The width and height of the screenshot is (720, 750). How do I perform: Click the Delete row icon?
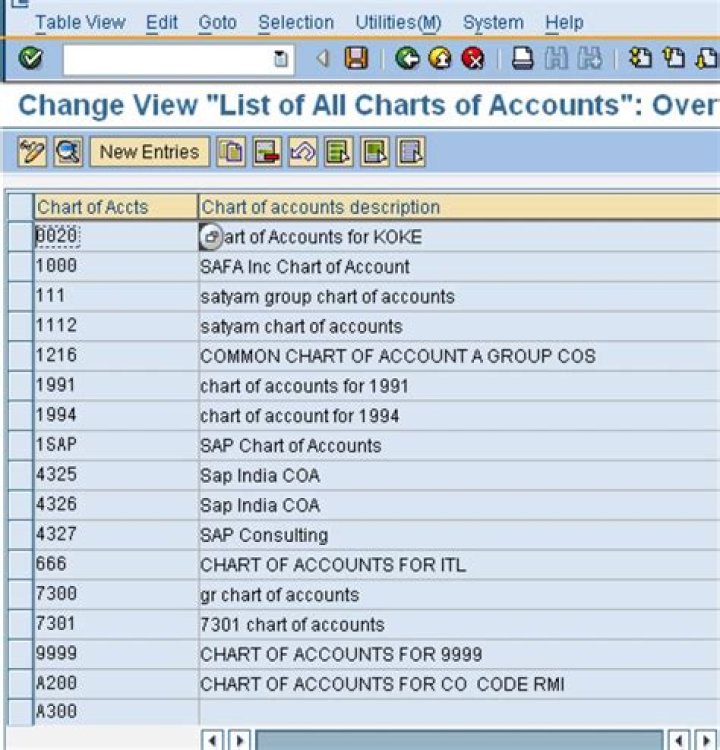point(265,152)
